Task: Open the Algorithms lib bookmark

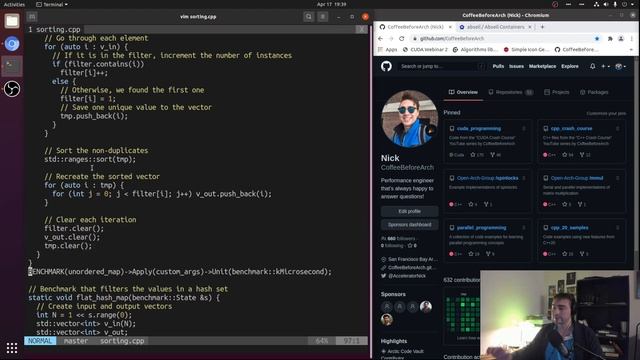Action: (x=475, y=49)
